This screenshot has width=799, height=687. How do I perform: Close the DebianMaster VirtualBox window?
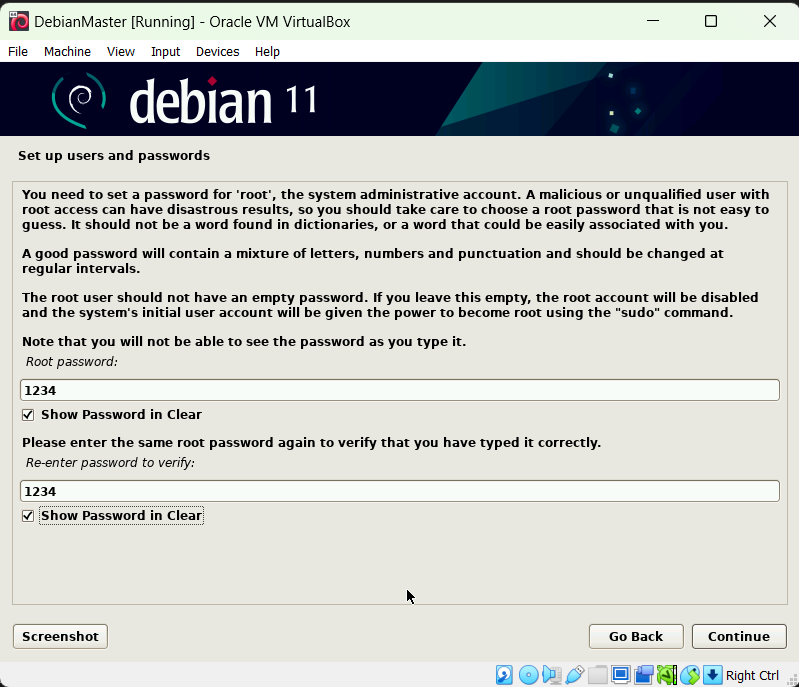click(770, 21)
